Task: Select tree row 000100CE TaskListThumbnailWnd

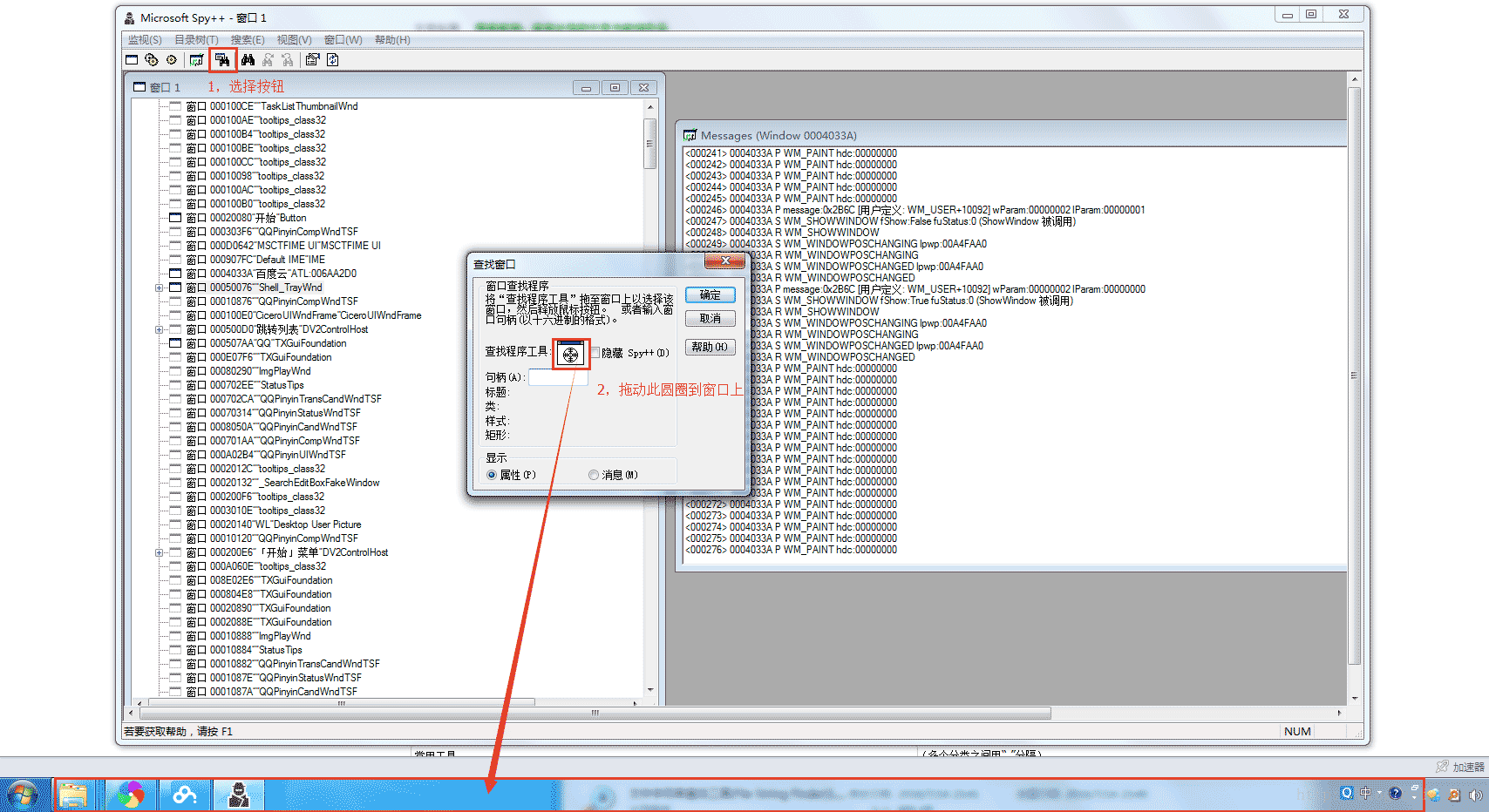Action: pos(271,106)
